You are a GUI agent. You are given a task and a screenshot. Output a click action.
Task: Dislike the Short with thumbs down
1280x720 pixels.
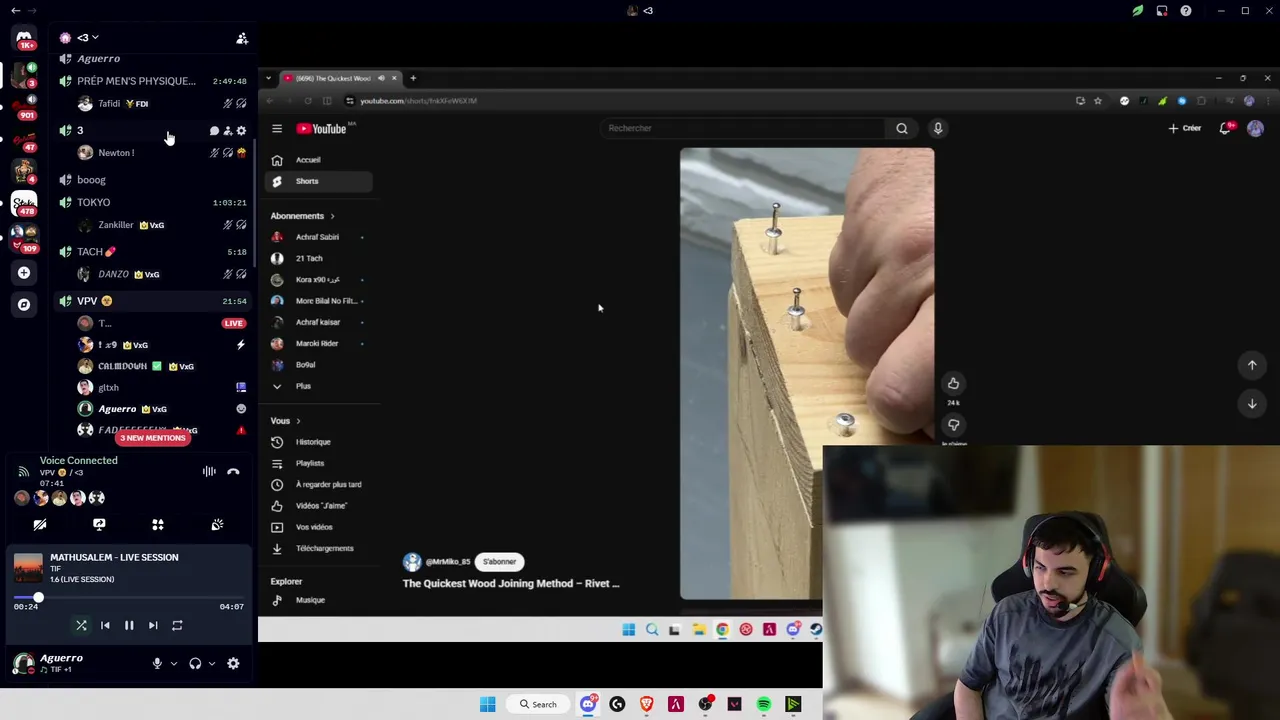pyautogui.click(x=953, y=425)
